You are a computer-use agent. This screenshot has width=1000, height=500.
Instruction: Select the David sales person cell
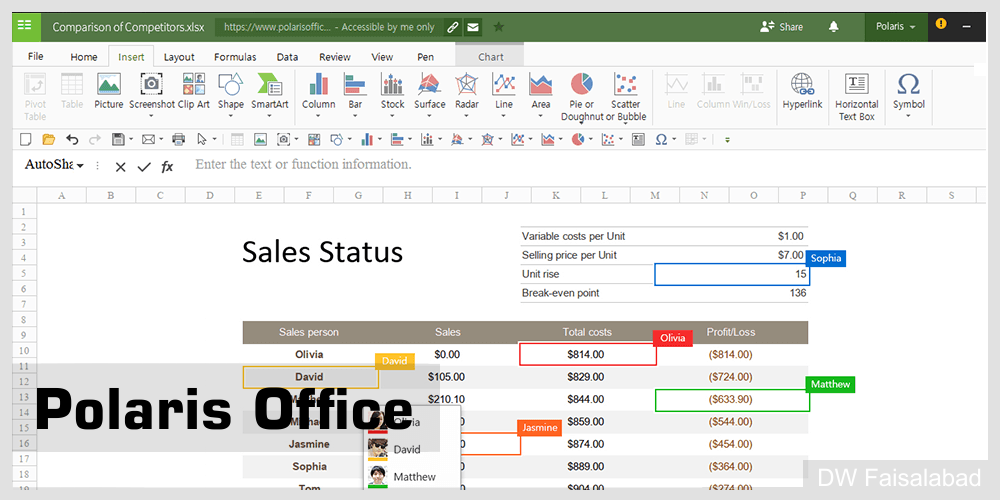click(311, 377)
